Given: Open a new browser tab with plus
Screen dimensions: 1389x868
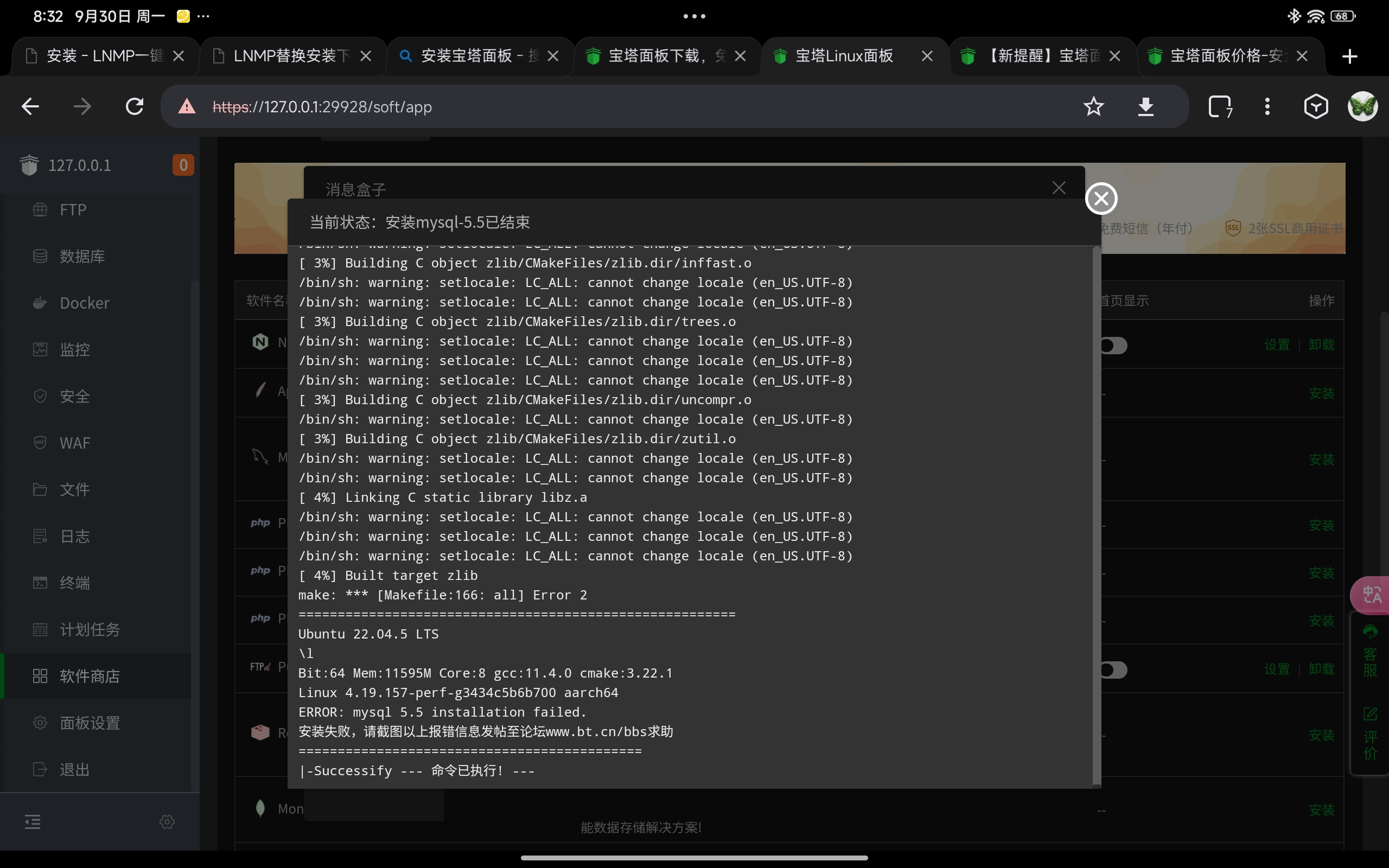Looking at the screenshot, I should pos(1350,56).
